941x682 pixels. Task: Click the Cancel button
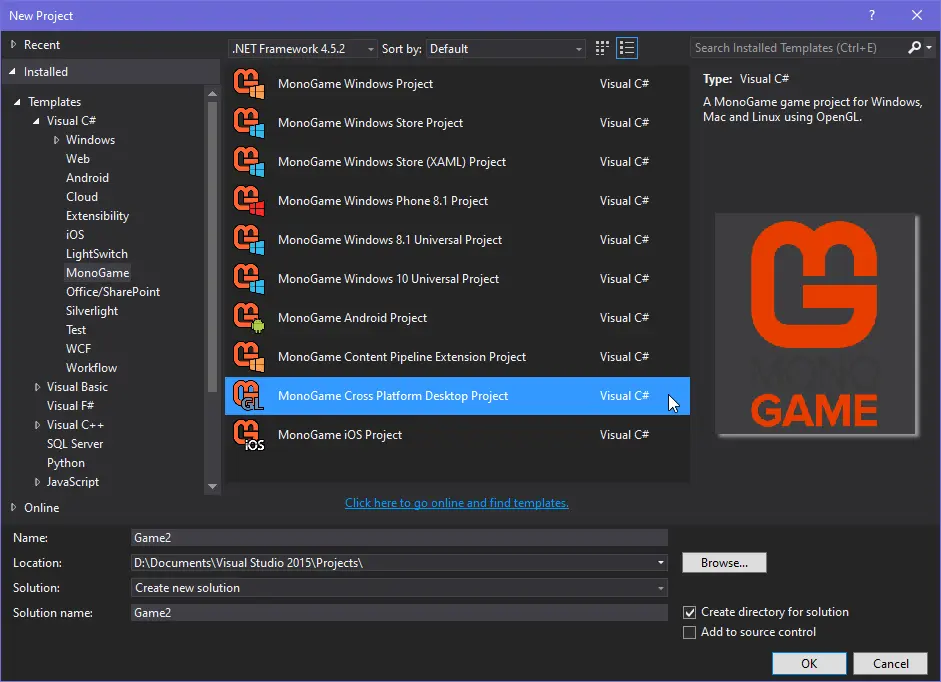891,663
